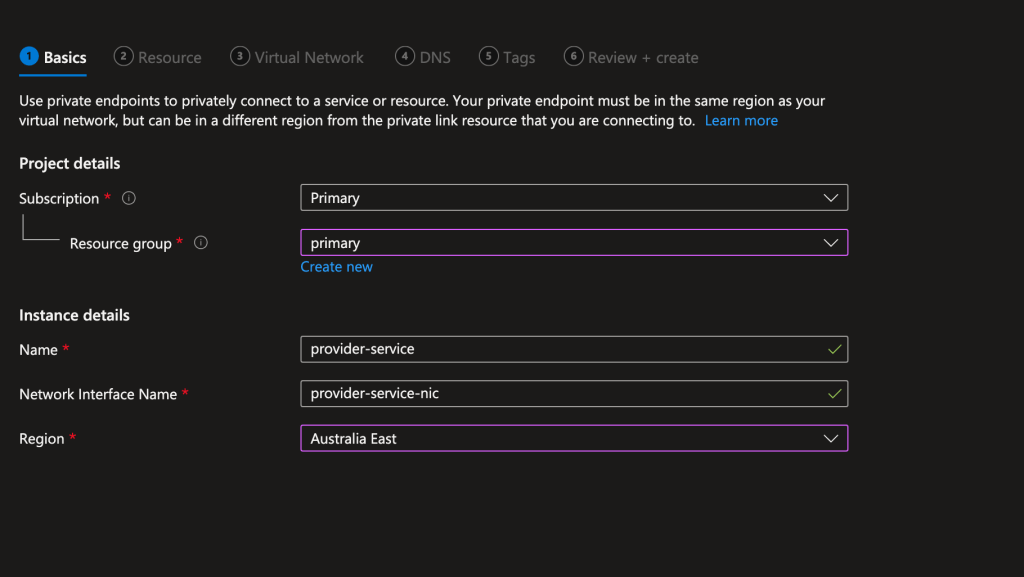Click the step 3 number circle
Image resolution: width=1024 pixels, height=577 pixels.
tap(240, 57)
